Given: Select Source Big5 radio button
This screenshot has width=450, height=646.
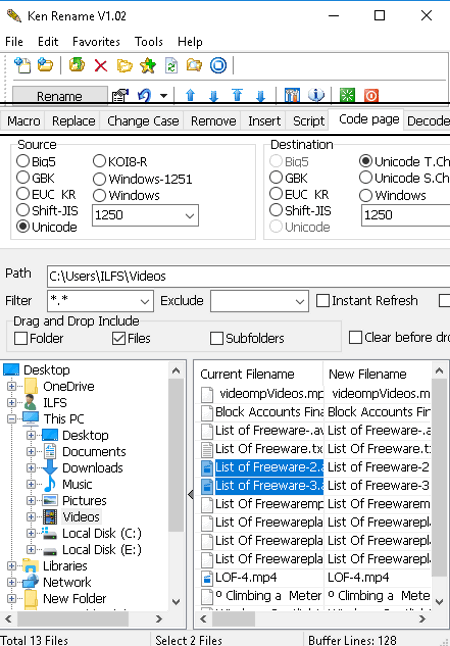Looking at the screenshot, I should [23, 161].
